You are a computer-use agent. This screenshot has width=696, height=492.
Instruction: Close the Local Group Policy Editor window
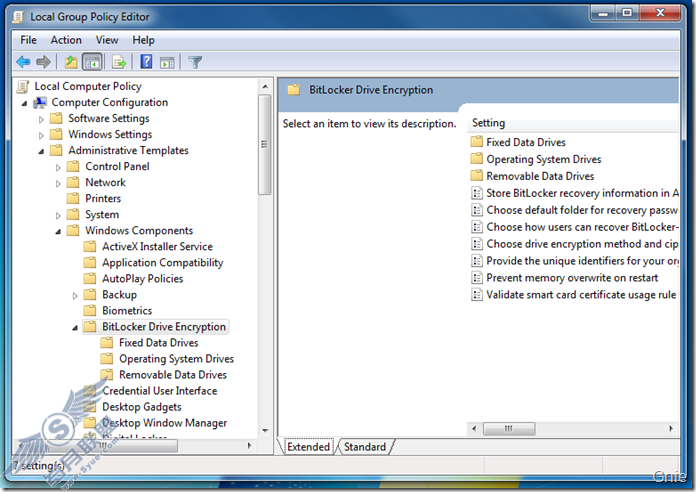click(660, 13)
